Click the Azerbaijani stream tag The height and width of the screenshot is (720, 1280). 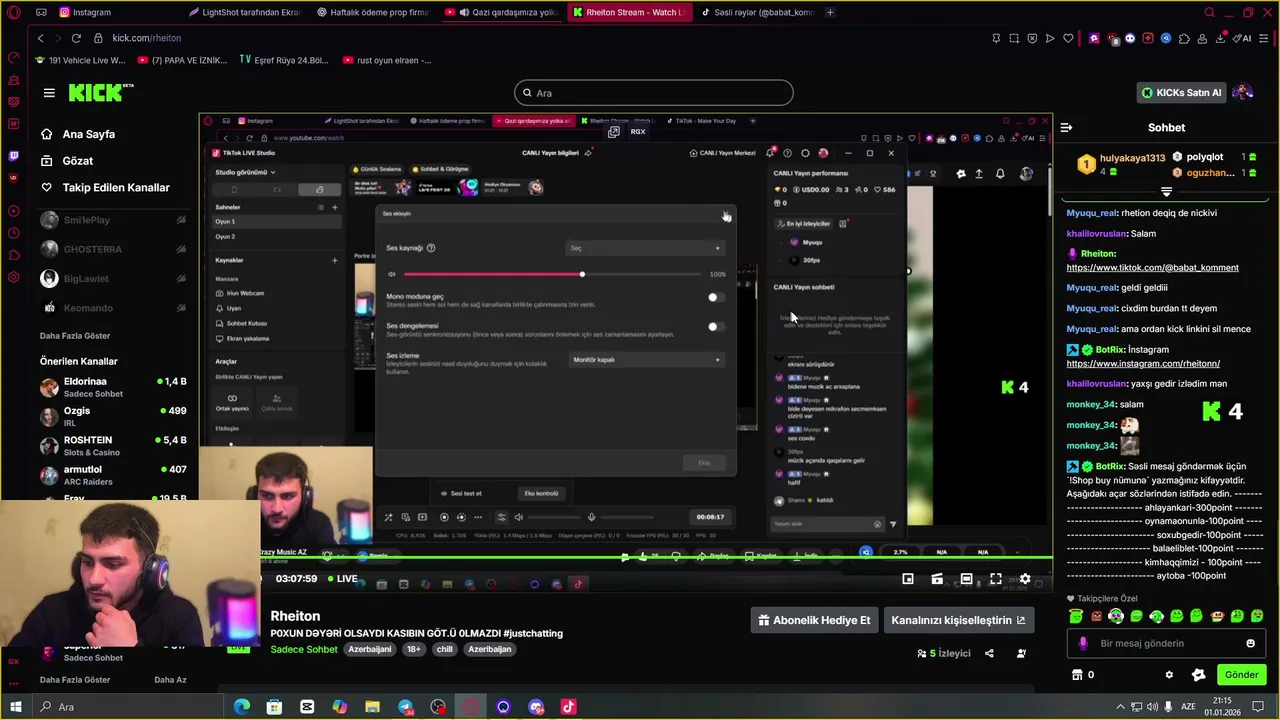pos(369,649)
